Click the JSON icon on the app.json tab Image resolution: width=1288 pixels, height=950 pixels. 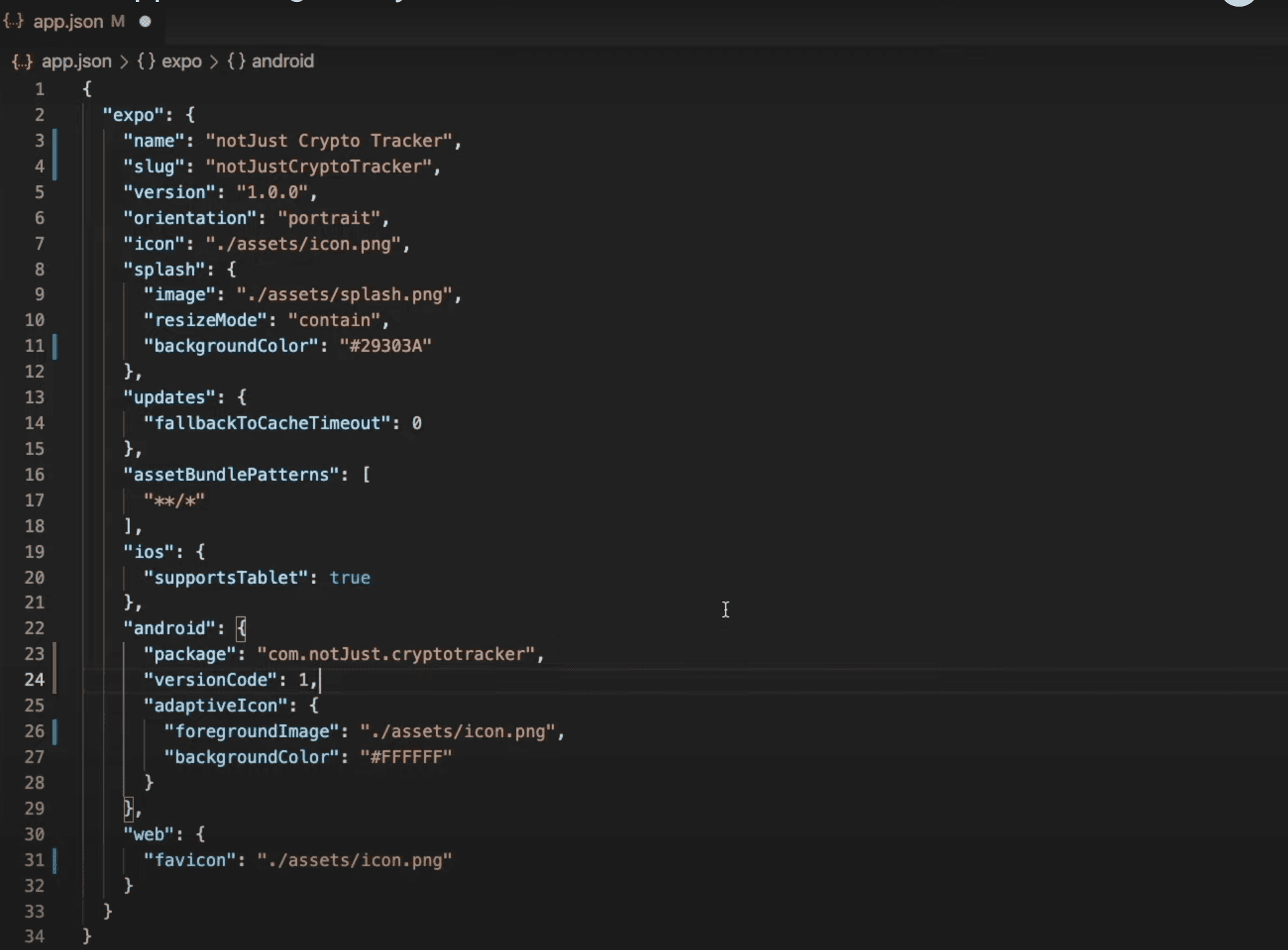click(x=13, y=21)
